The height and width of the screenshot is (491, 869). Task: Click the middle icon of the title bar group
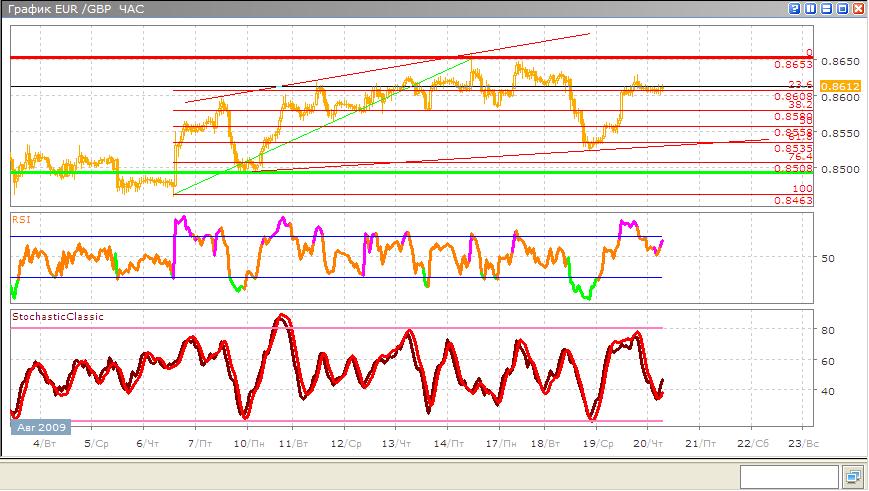coord(825,9)
